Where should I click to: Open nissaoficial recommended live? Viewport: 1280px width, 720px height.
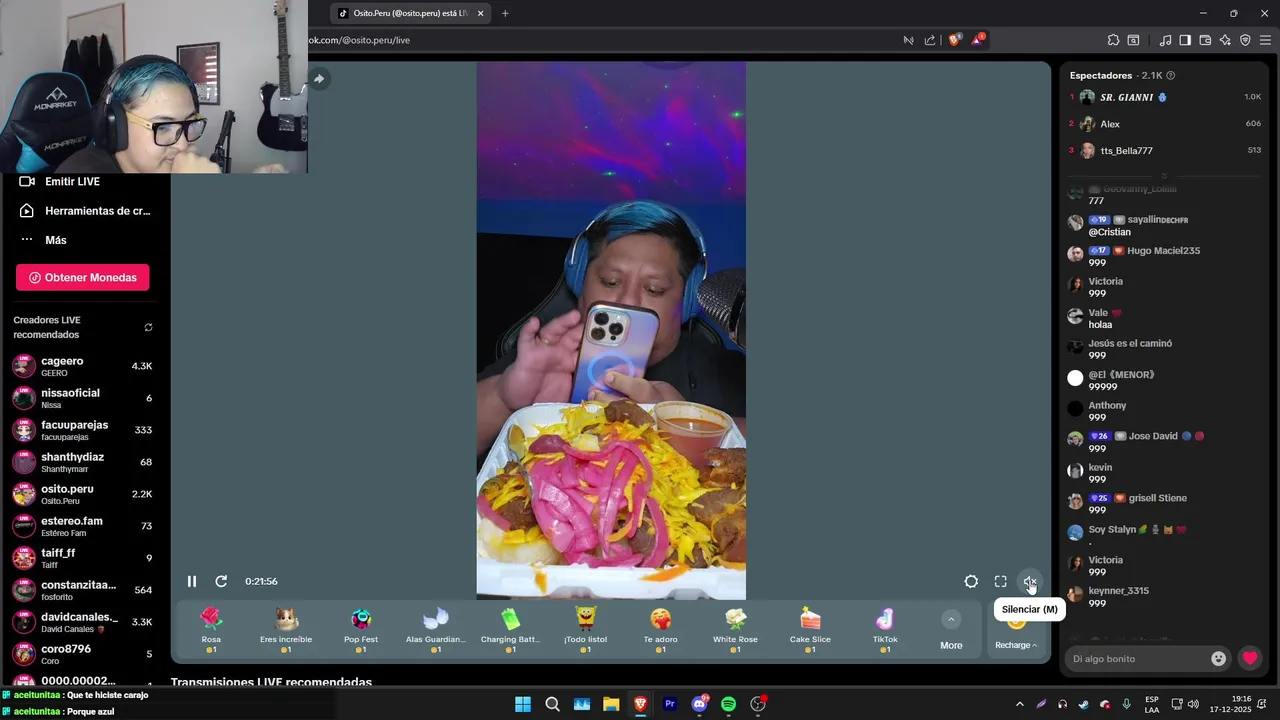(x=82, y=398)
